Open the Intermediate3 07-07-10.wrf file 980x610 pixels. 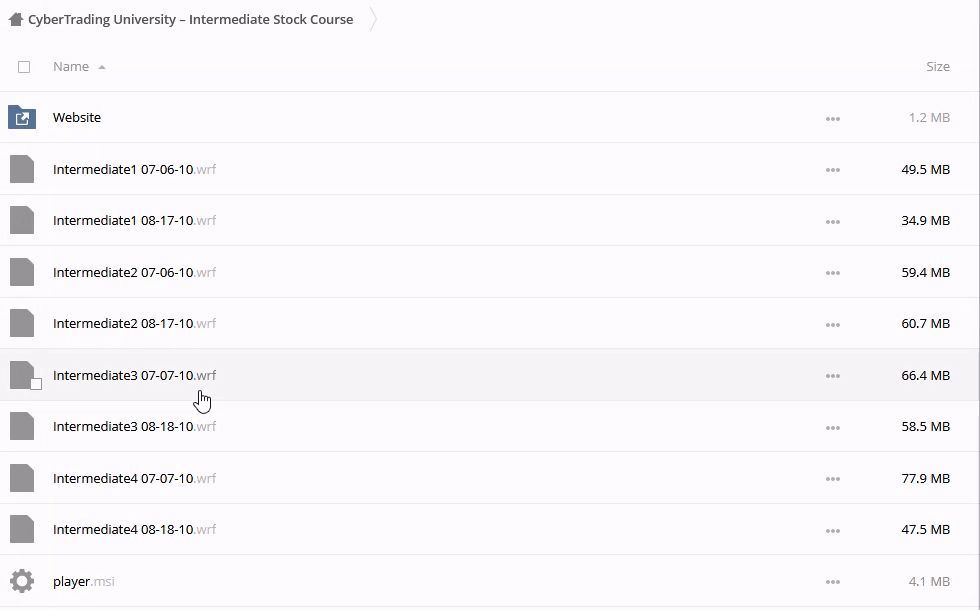coord(123,375)
